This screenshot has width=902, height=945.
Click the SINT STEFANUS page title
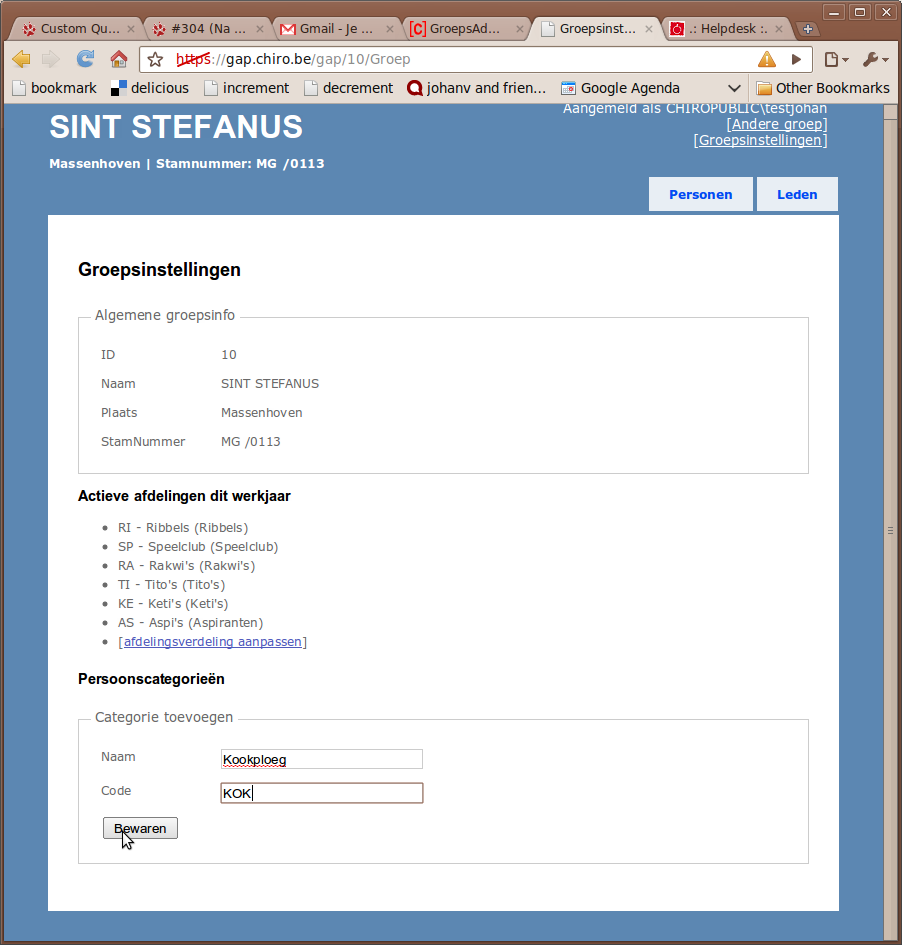(176, 127)
